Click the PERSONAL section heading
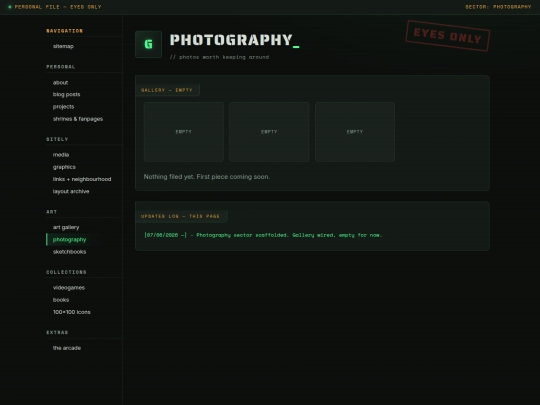 (x=61, y=67)
